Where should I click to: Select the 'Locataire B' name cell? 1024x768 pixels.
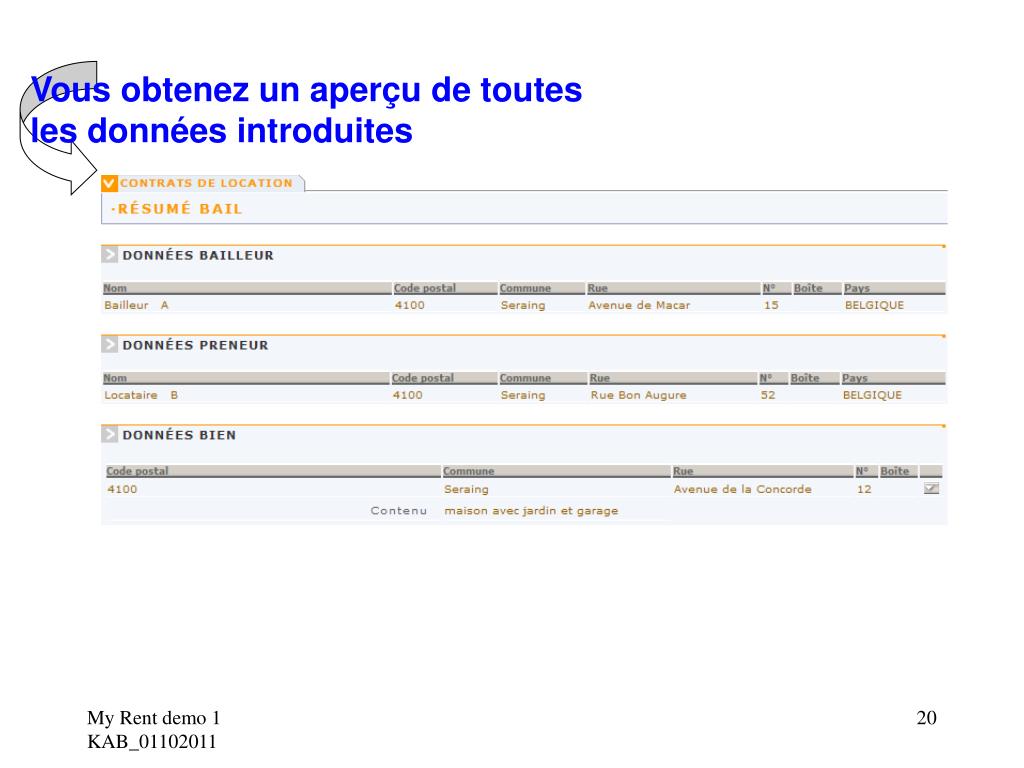click(141, 395)
